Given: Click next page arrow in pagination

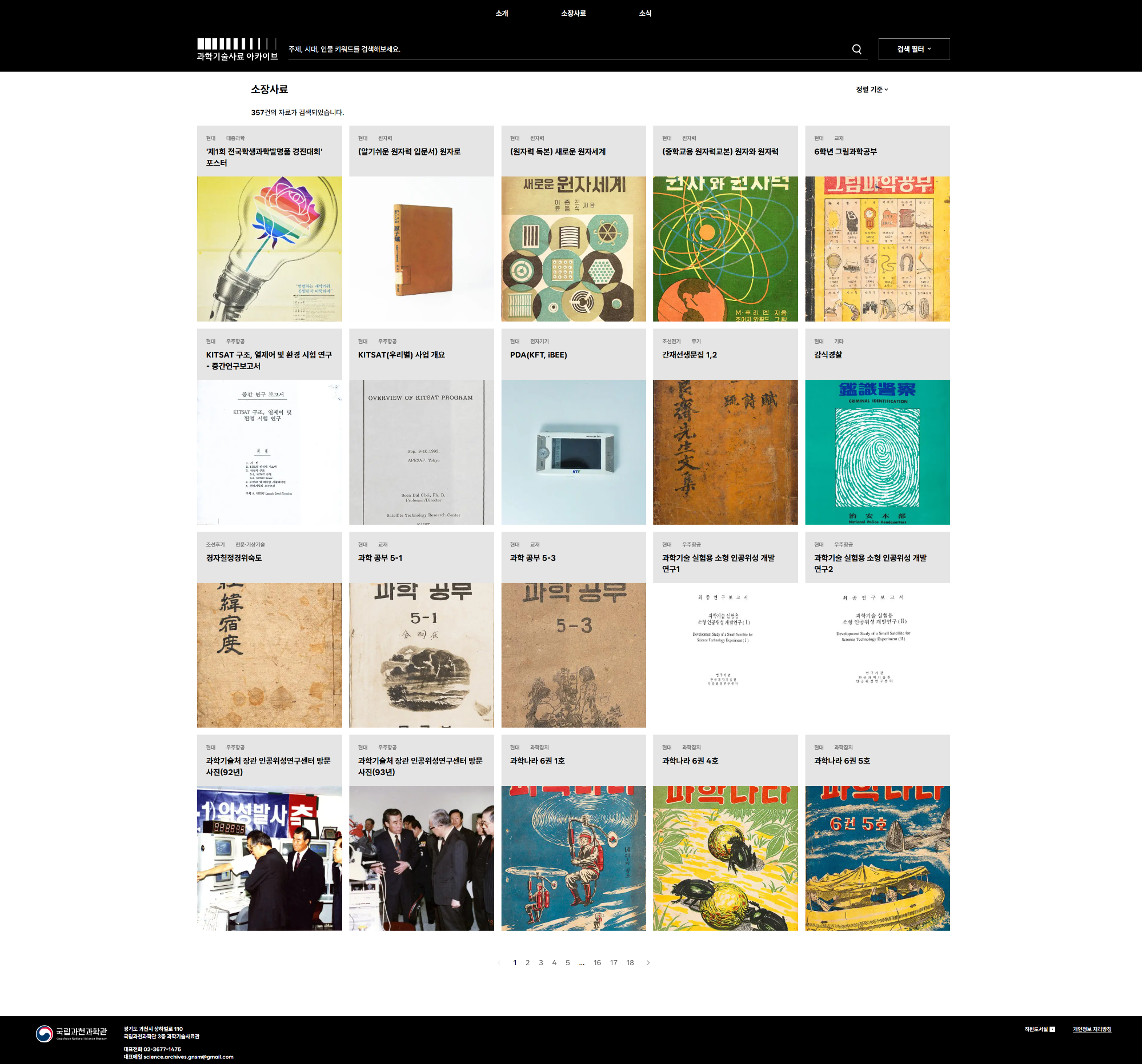Looking at the screenshot, I should tap(648, 962).
